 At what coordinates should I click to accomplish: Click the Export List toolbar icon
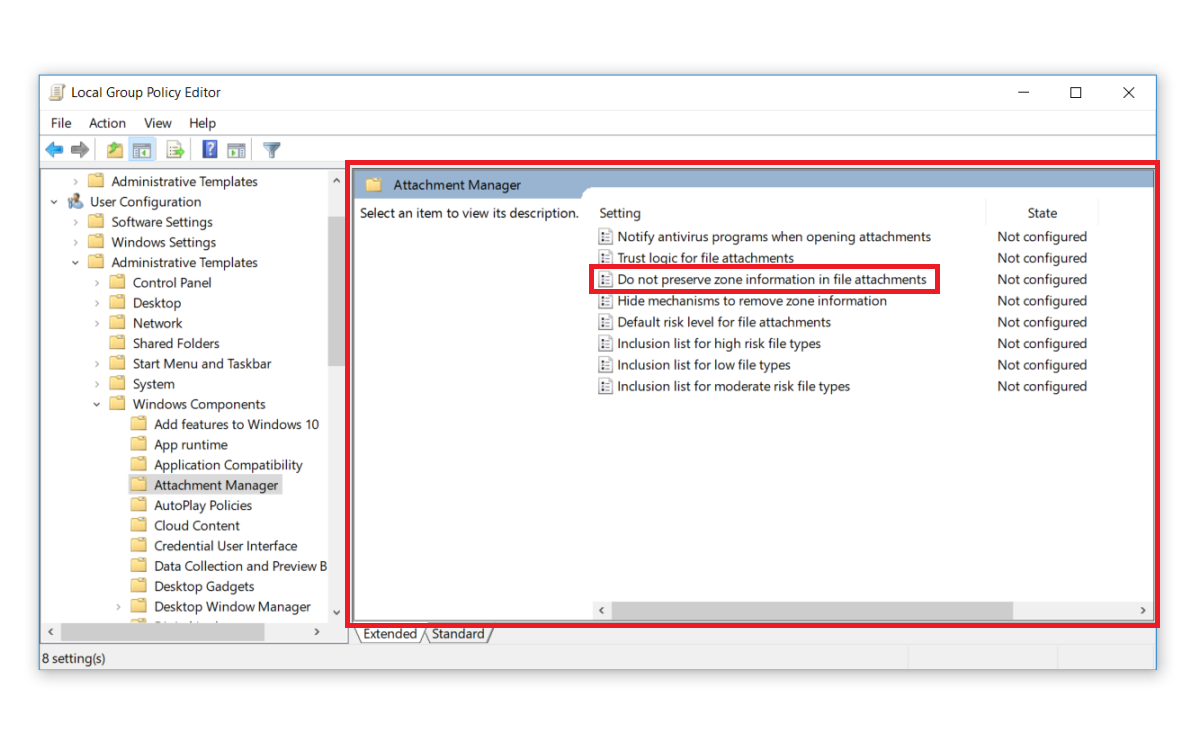pyautogui.click(x=176, y=150)
